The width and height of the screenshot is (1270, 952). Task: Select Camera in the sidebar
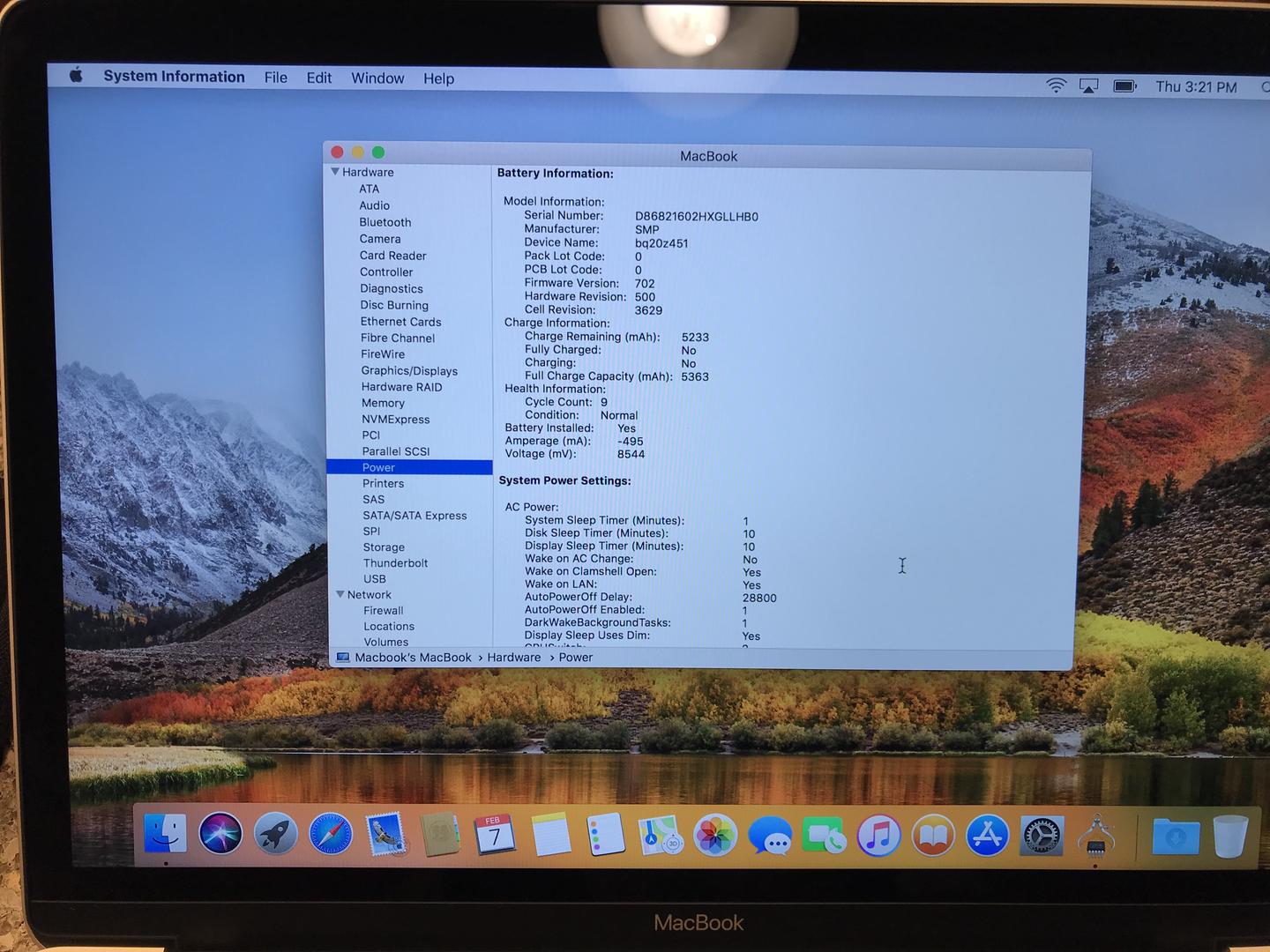tap(380, 239)
